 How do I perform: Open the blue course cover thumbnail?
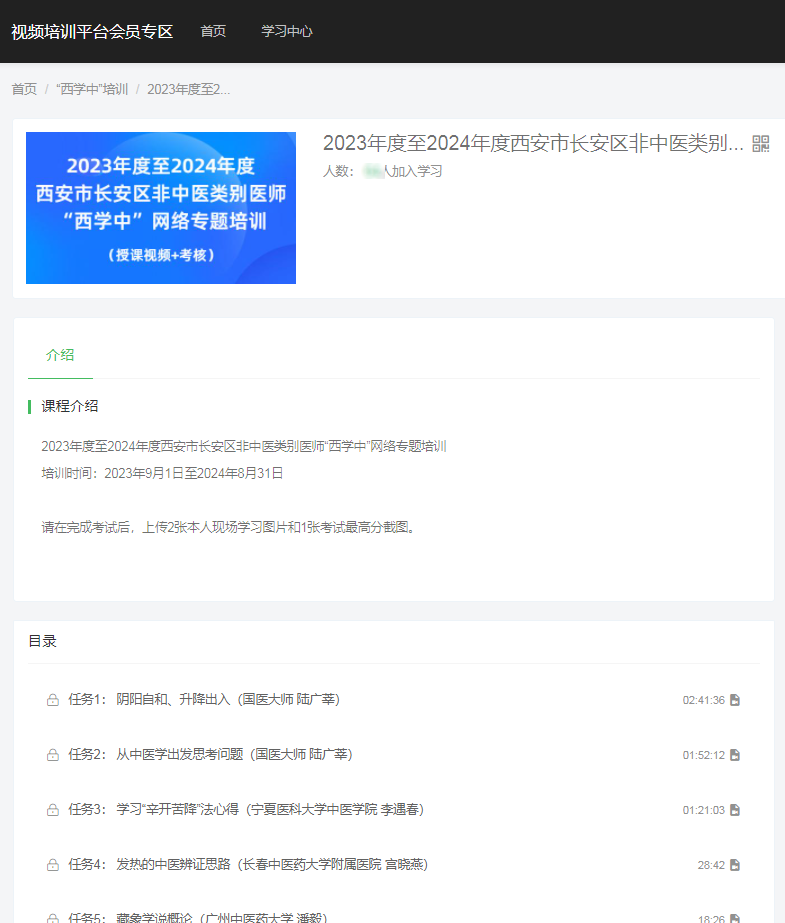pyautogui.click(x=161, y=208)
